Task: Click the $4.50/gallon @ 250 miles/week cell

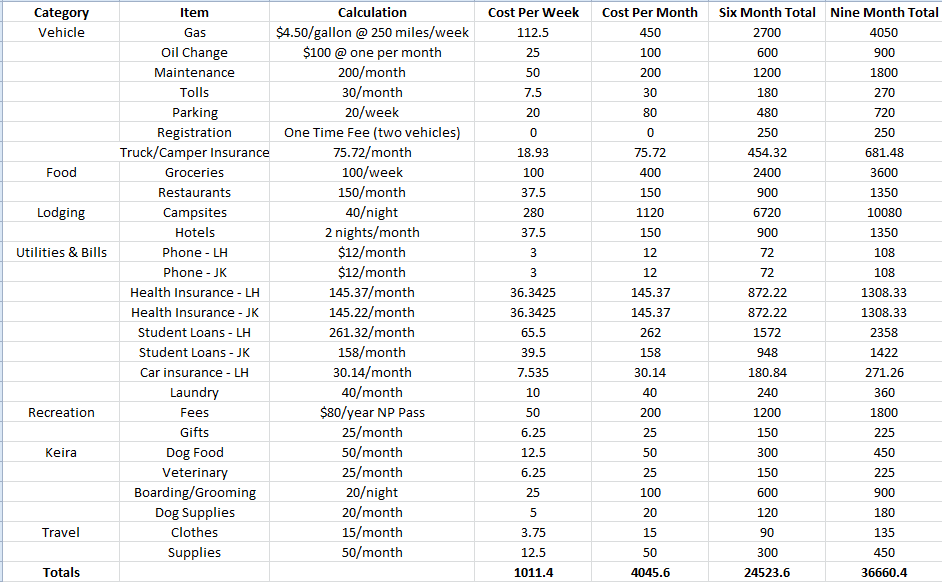Action: click(x=372, y=33)
